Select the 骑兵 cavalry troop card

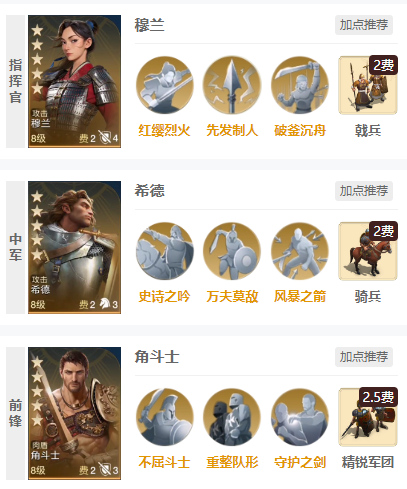[x=368, y=251]
